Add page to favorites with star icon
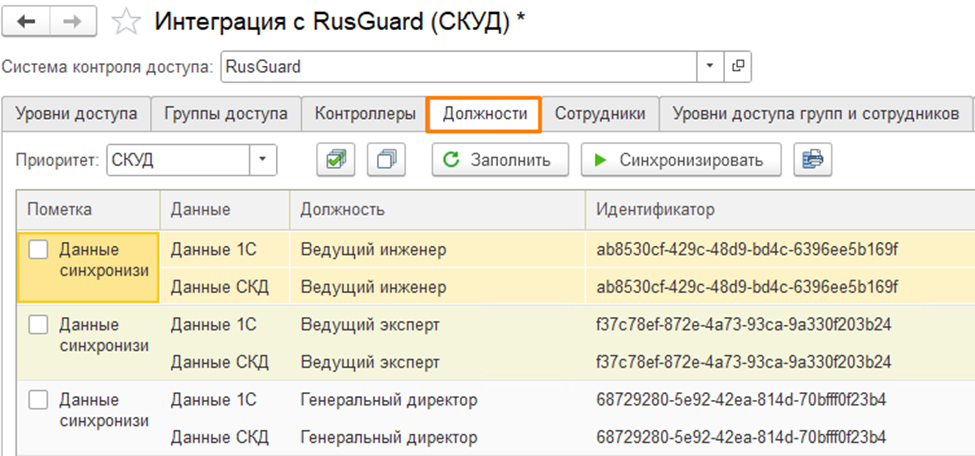The width and height of the screenshot is (975, 456). pyautogui.click(x=126, y=23)
